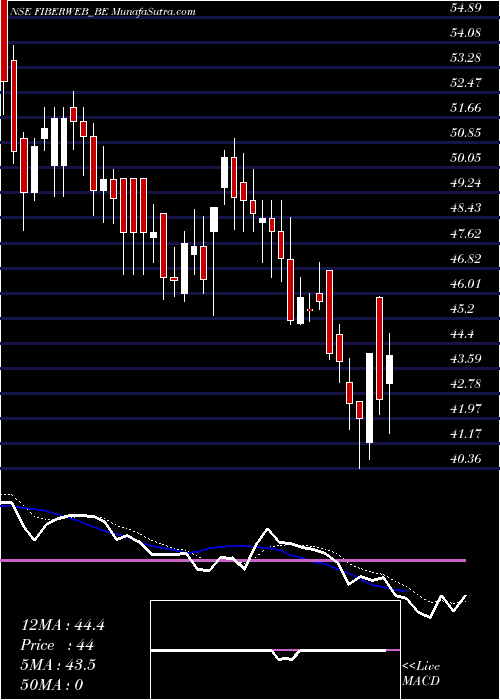
Task: Click inside the MACD inset chart box
Action: [x=275, y=650]
